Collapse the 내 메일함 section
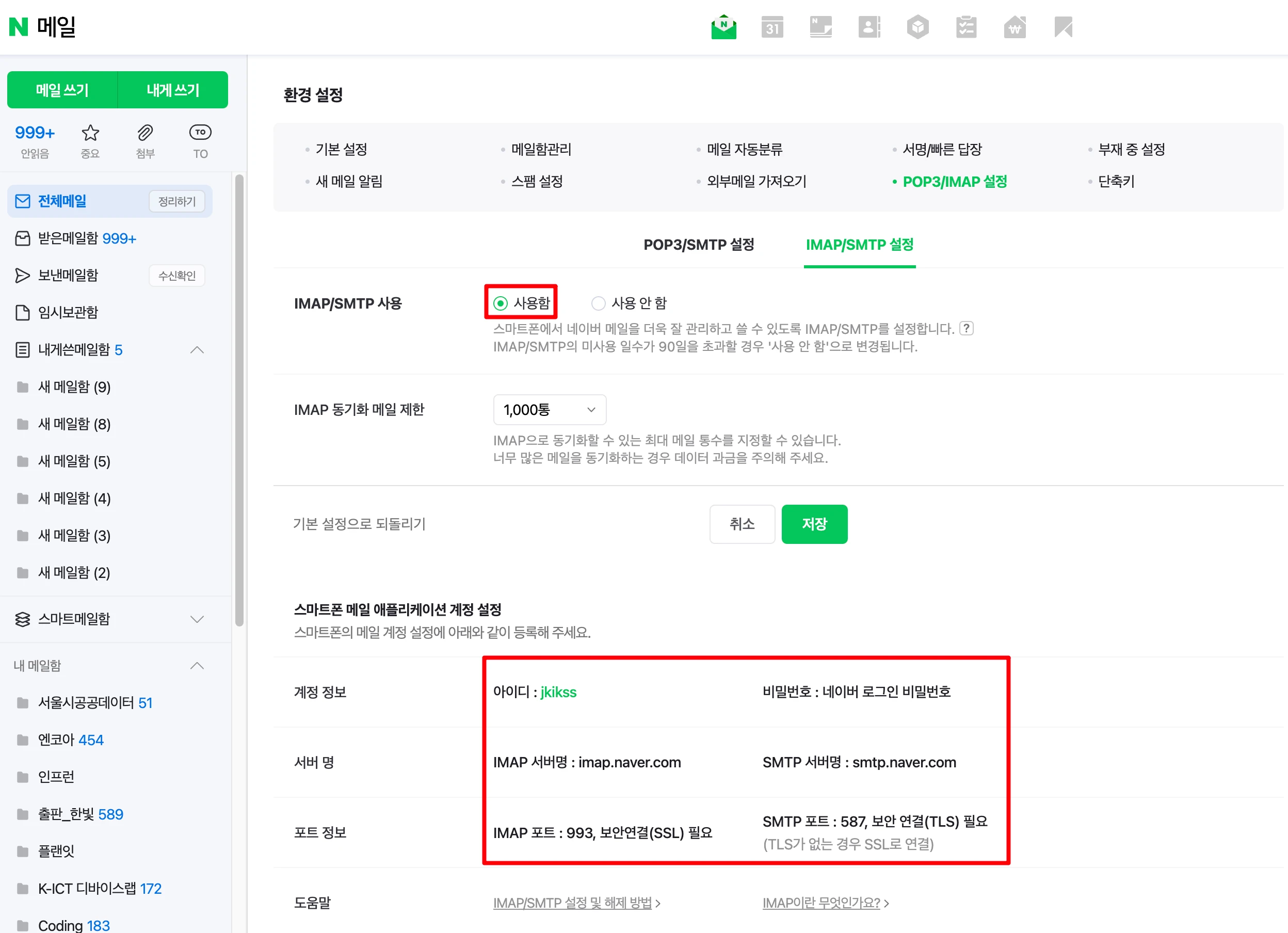Screen dimensions: 1288x933 [197, 666]
